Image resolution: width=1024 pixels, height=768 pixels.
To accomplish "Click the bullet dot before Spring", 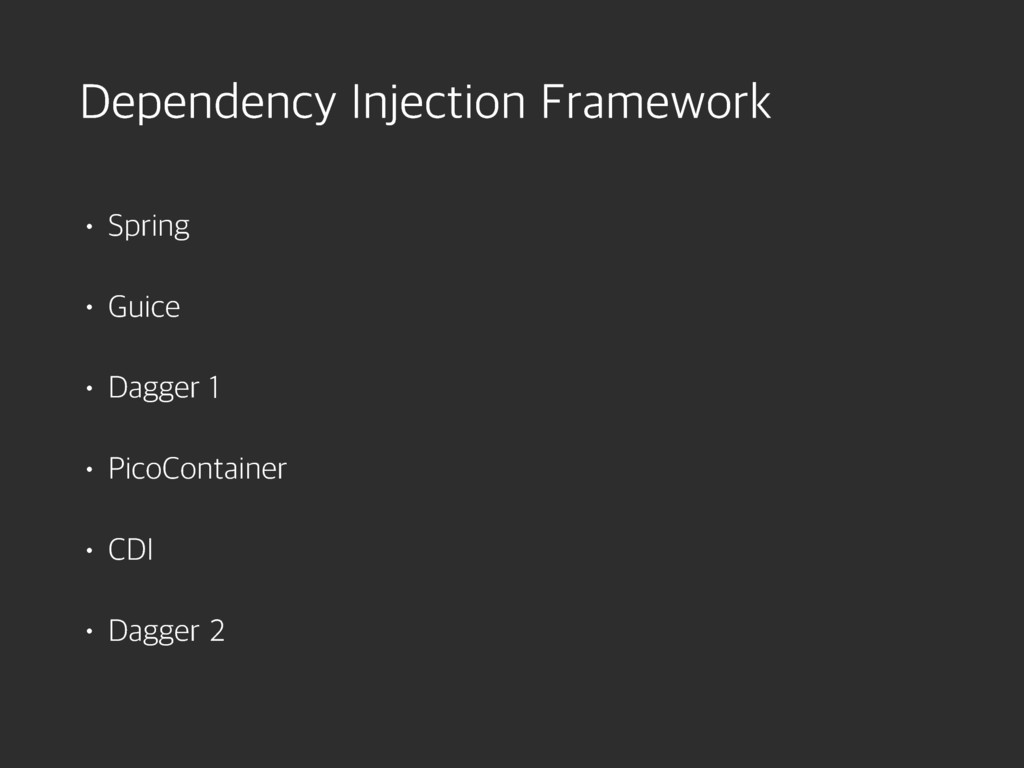I will 89,227.
